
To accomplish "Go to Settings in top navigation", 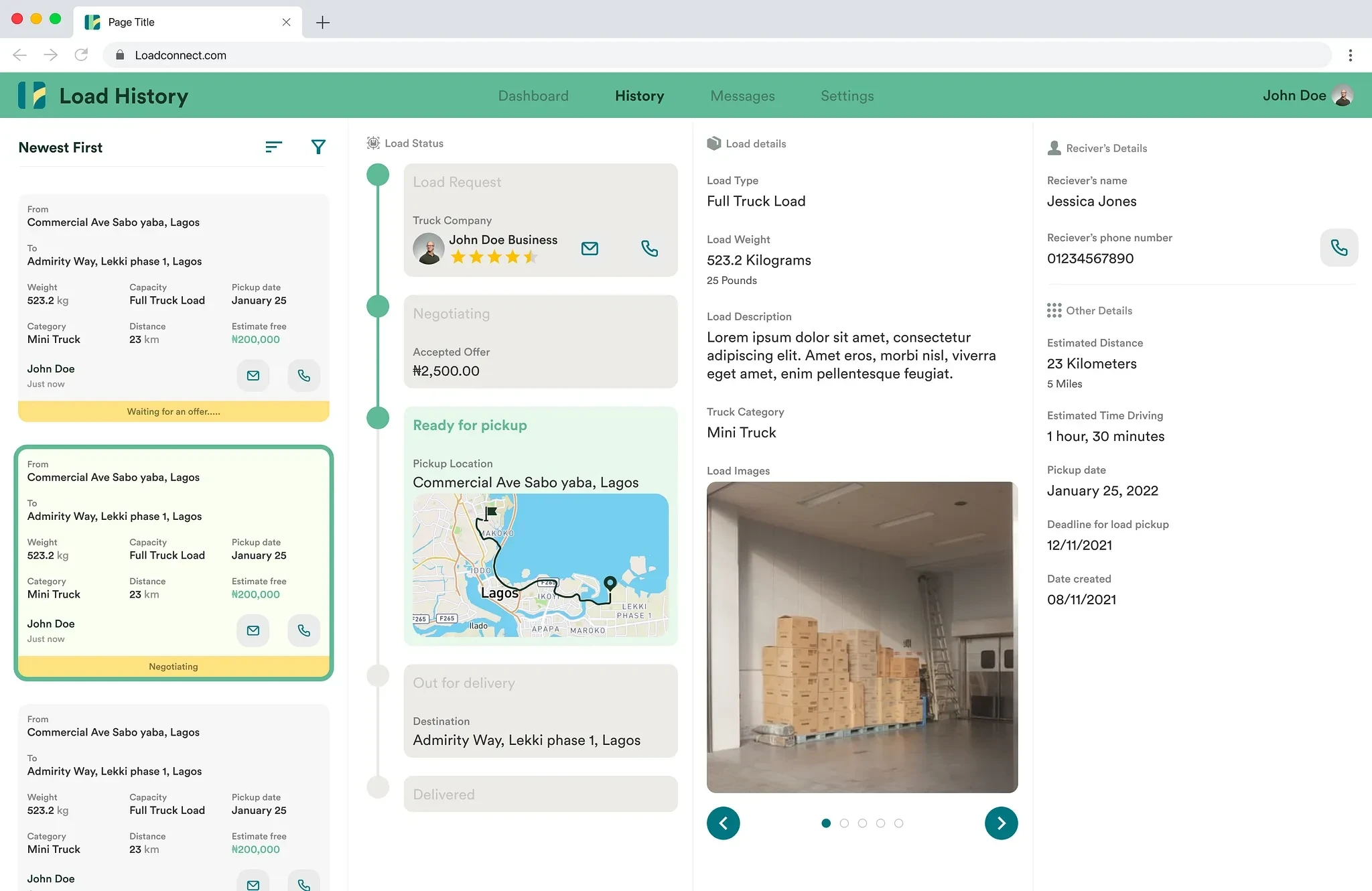I will (x=847, y=96).
